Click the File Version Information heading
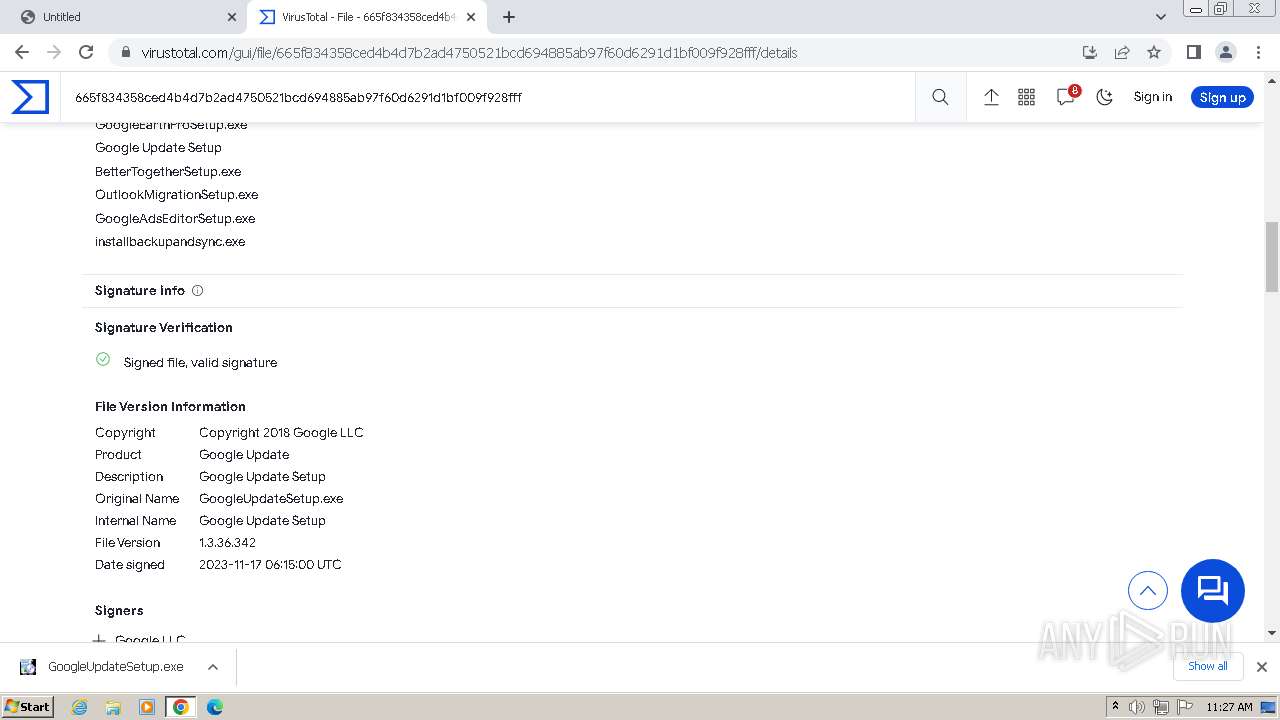 point(170,407)
